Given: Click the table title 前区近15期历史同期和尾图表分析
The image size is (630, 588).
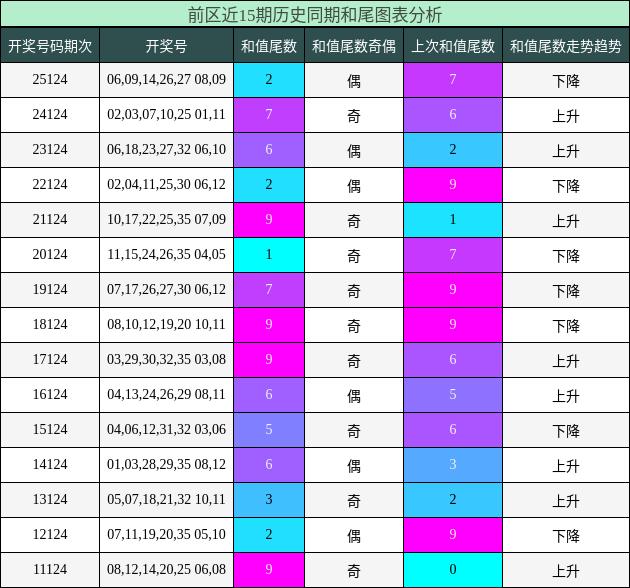Looking at the screenshot, I should point(315,15).
